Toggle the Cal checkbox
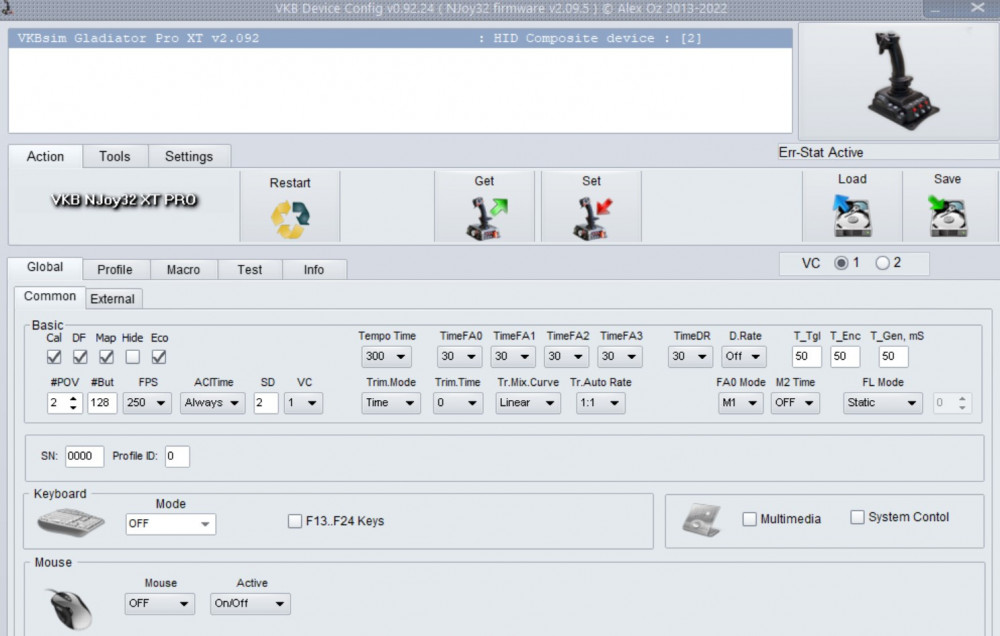The height and width of the screenshot is (636, 1000). pos(54,357)
